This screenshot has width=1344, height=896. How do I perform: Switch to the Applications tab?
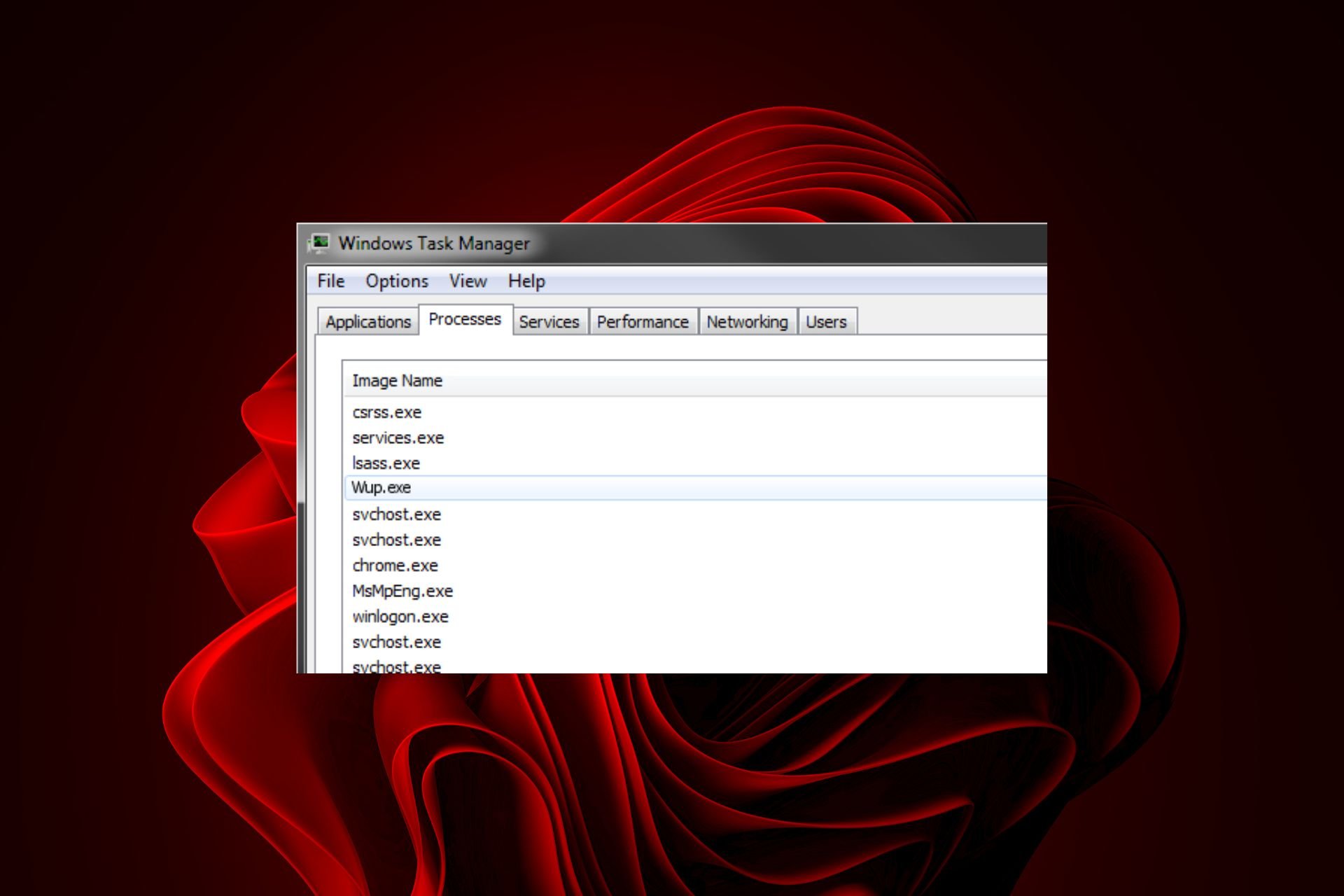(368, 322)
